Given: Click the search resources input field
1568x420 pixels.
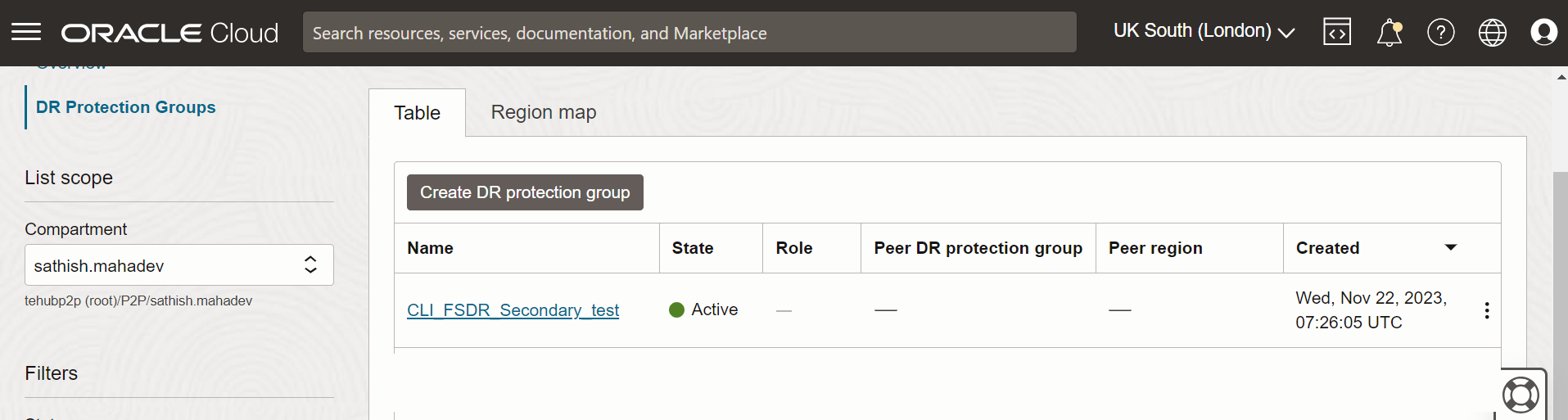Looking at the screenshot, I should click(x=689, y=33).
